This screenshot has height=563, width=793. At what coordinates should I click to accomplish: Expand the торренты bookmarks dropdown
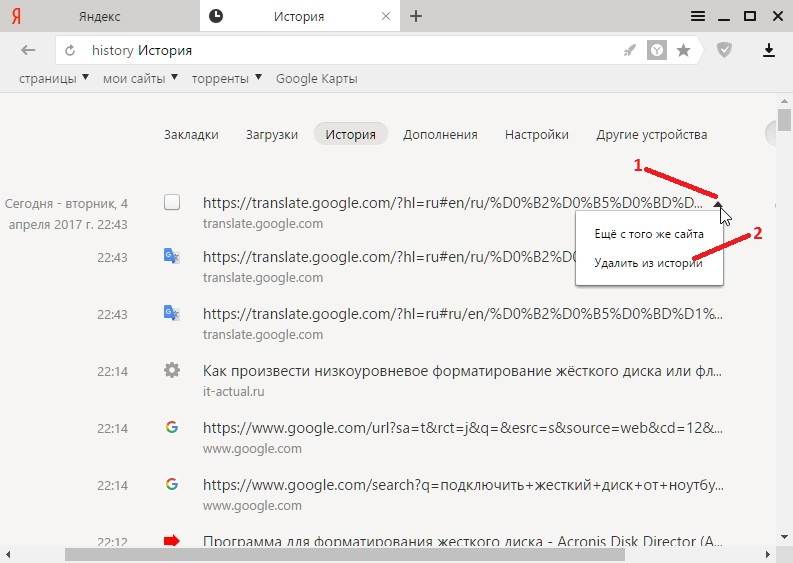pyautogui.click(x=227, y=78)
